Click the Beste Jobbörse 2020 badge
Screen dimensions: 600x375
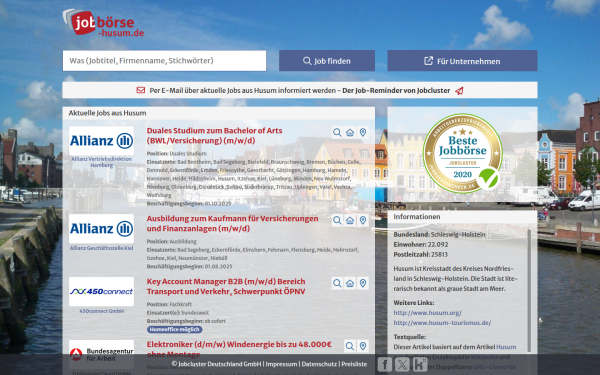pyautogui.click(x=462, y=153)
